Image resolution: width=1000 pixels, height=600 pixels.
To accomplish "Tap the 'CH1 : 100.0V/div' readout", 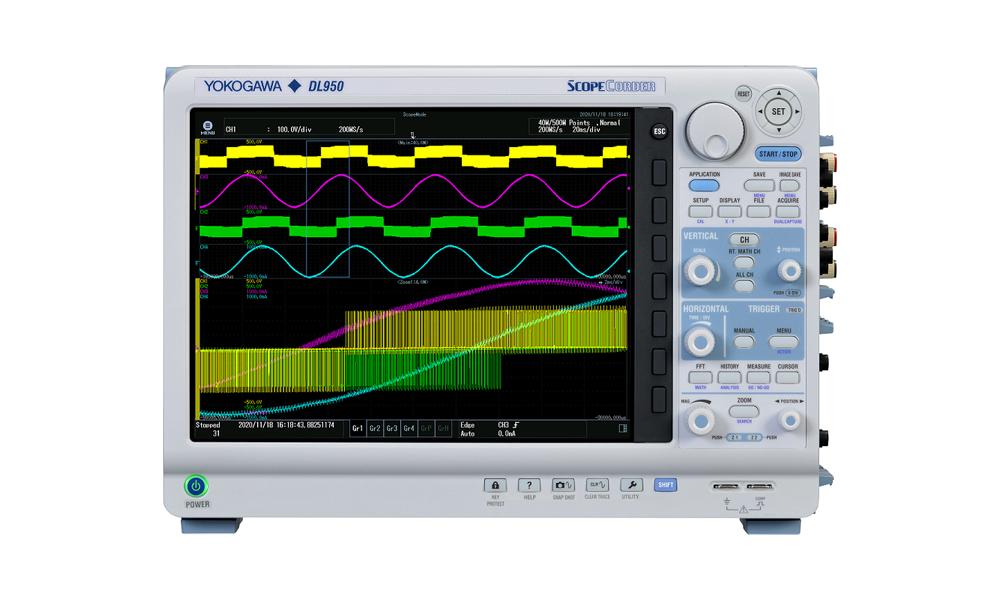I will pyautogui.click(x=268, y=129).
